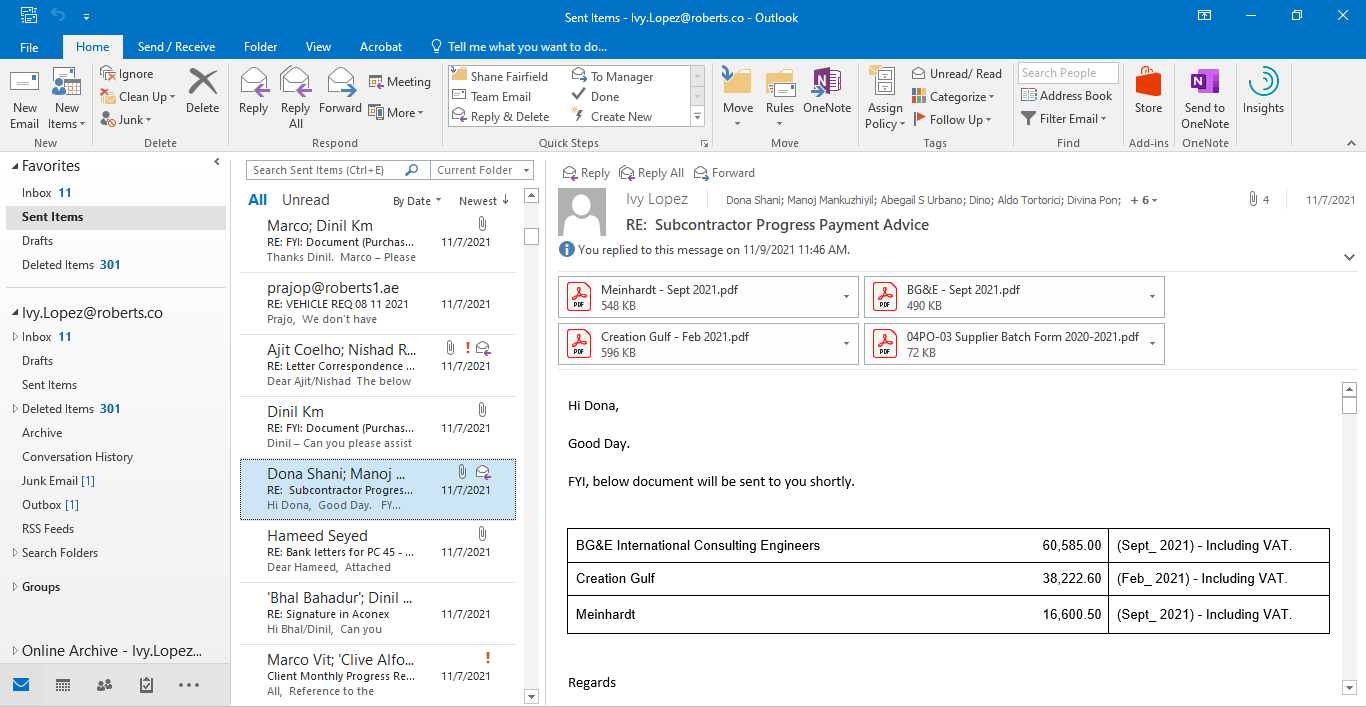The height and width of the screenshot is (707, 1366).
Task: Open BG&E - Sept 2021.pdf attachment dropdown arrow
Action: tap(1153, 297)
